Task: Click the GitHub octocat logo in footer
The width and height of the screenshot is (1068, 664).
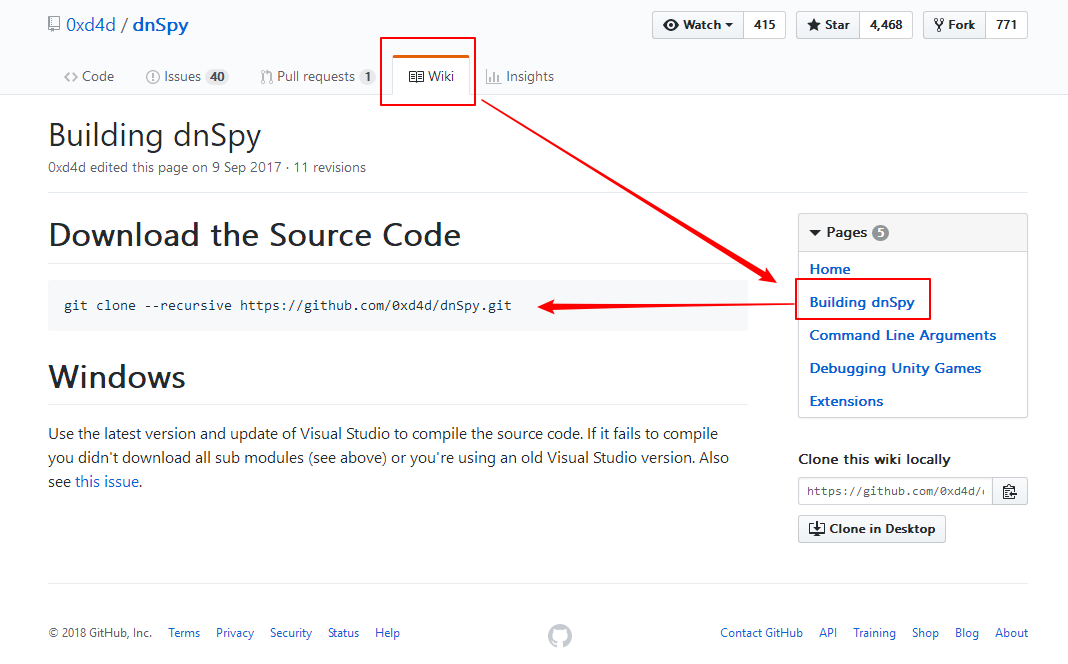Action: 560,635
